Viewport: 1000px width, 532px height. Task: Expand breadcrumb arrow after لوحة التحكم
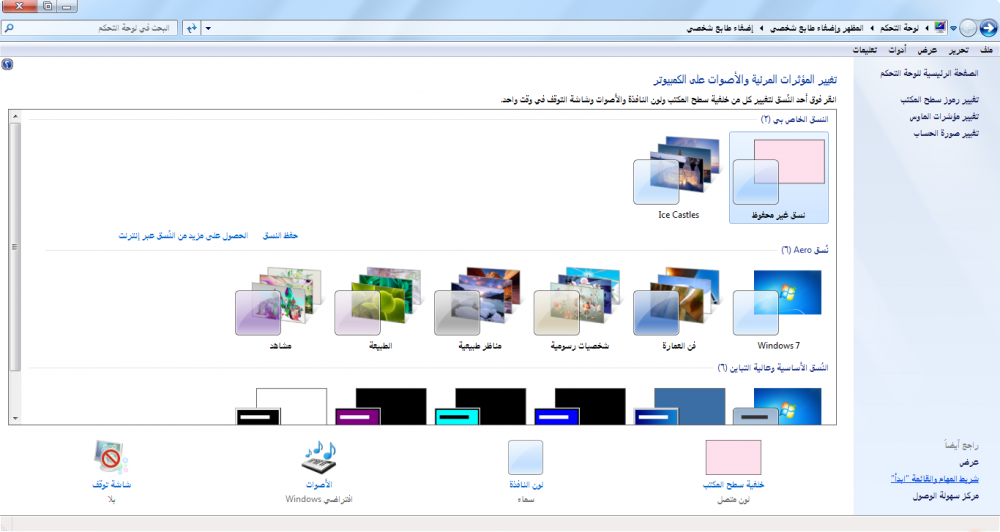pos(872,28)
